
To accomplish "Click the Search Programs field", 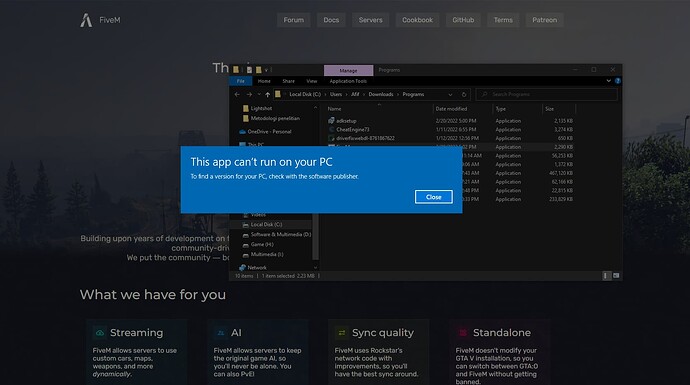I will [547, 94].
